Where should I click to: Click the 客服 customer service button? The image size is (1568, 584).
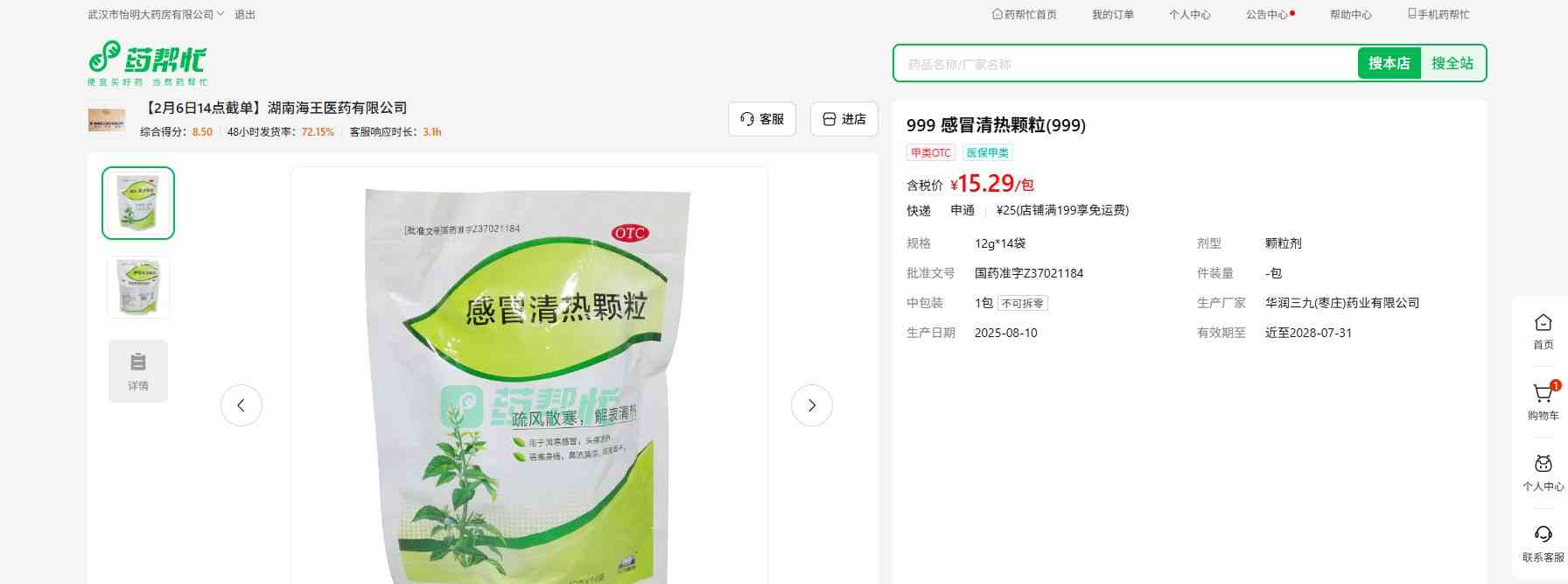click(762, 119)
